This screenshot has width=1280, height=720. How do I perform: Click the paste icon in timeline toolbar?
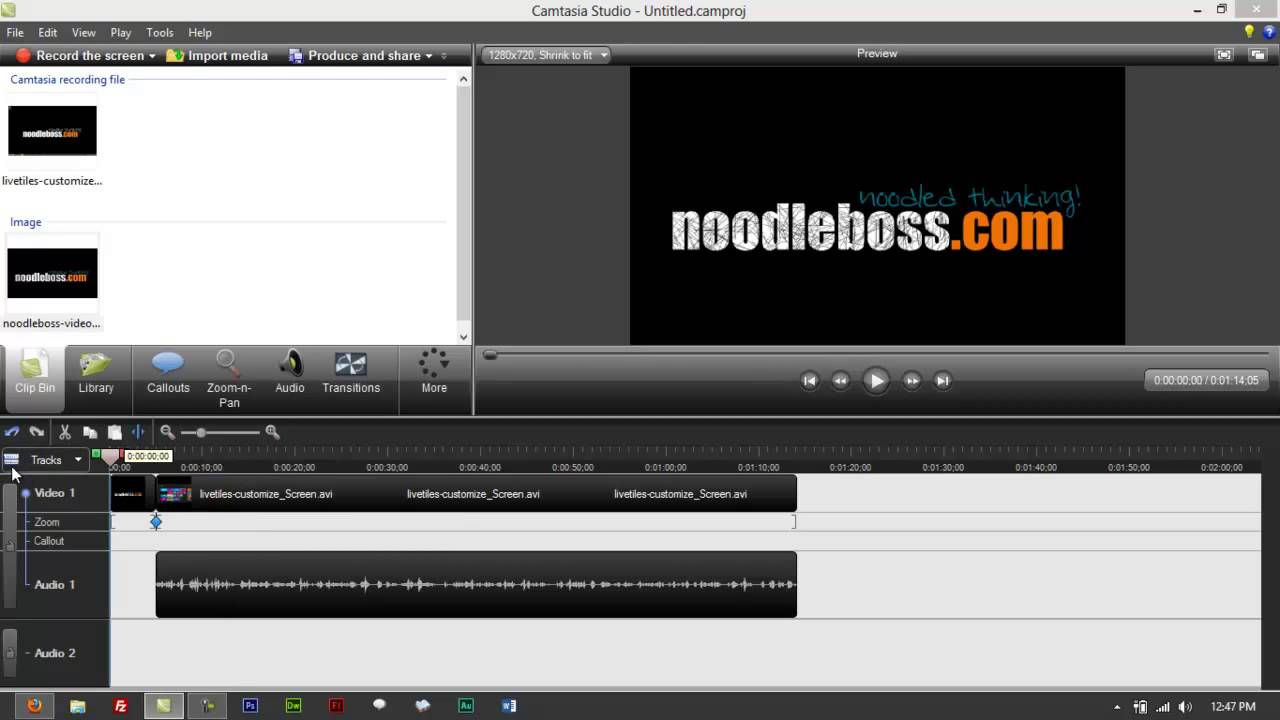pyautogui.click(x=115, y=432)
